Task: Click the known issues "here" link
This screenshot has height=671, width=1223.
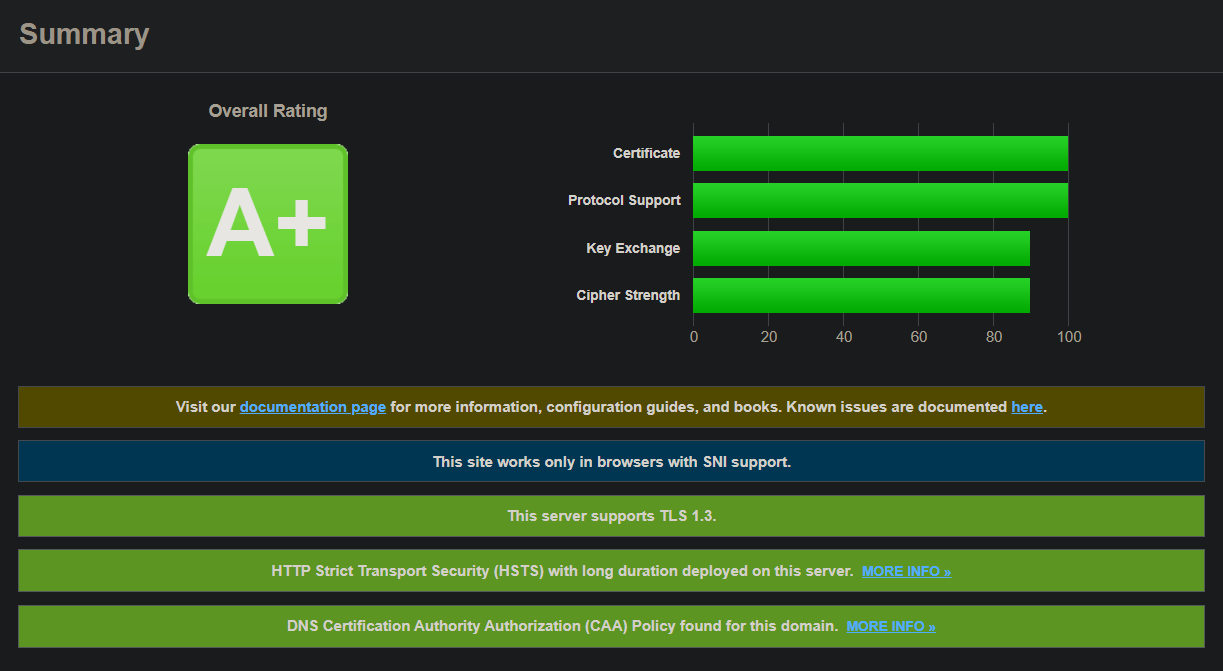Action: 1027,406
